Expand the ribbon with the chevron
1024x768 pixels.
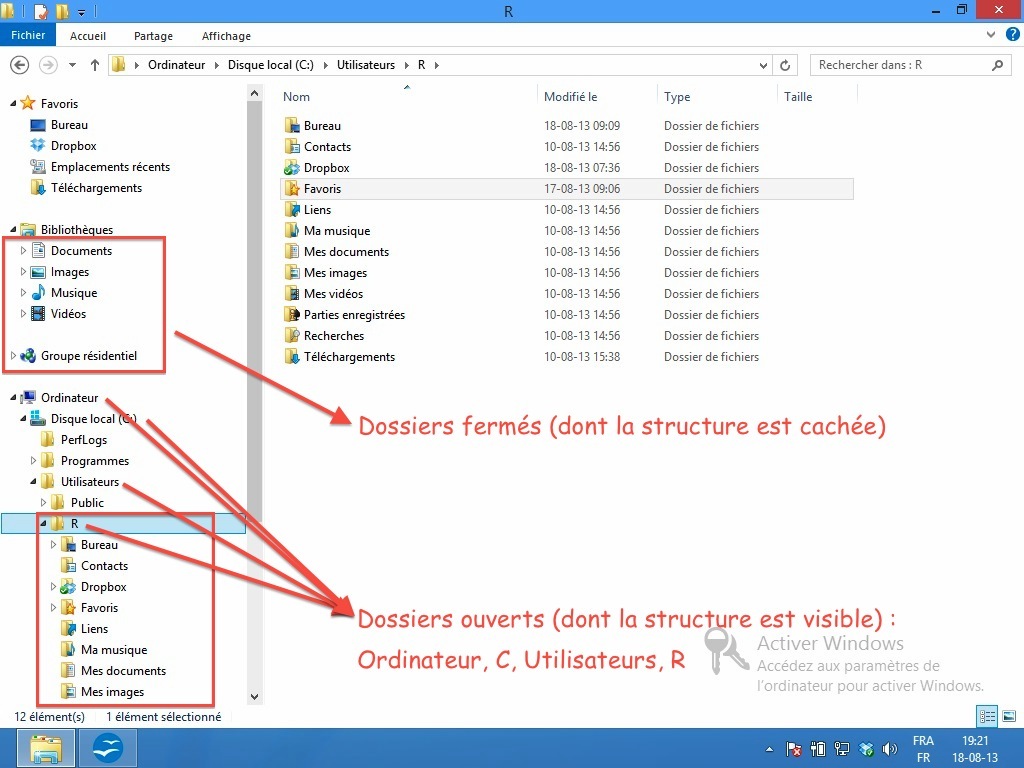[991, 35]
